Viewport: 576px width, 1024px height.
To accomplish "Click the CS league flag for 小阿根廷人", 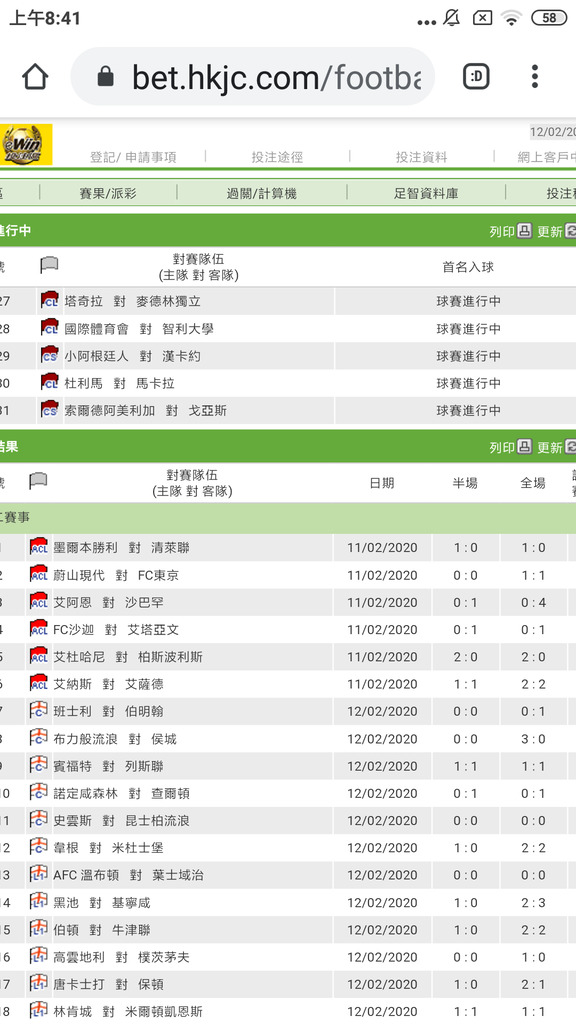I will point(50,355).
